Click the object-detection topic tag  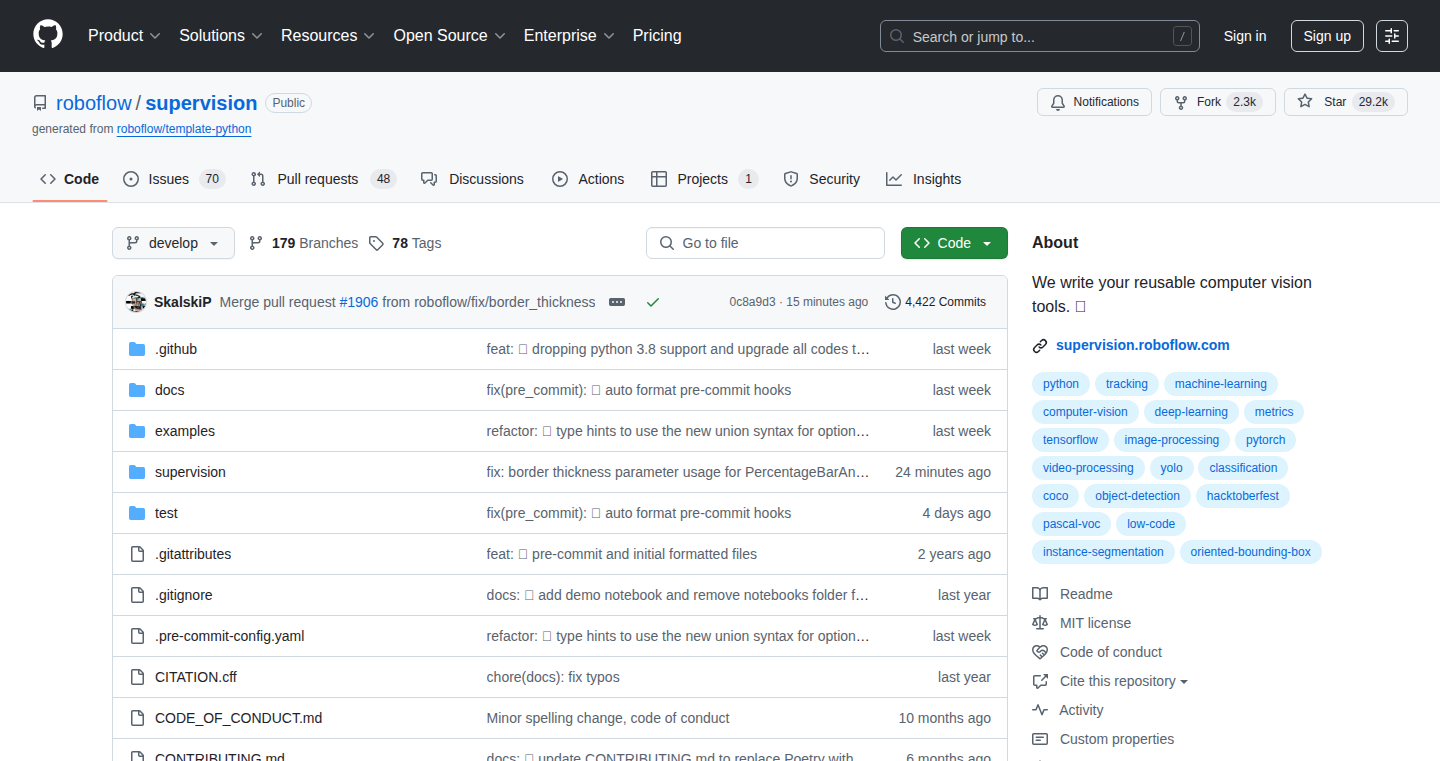[1137, 496]
